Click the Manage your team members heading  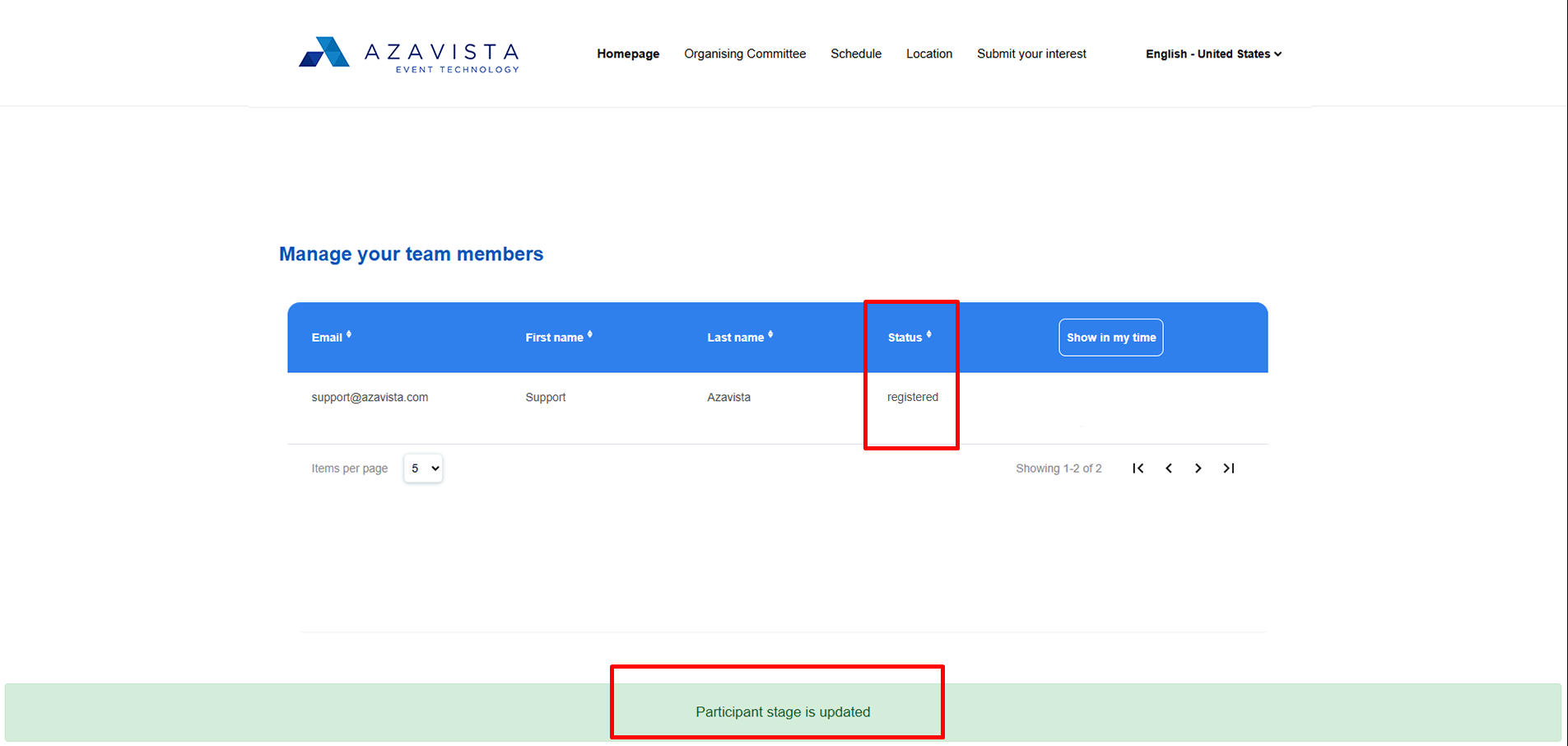point(411,254)
